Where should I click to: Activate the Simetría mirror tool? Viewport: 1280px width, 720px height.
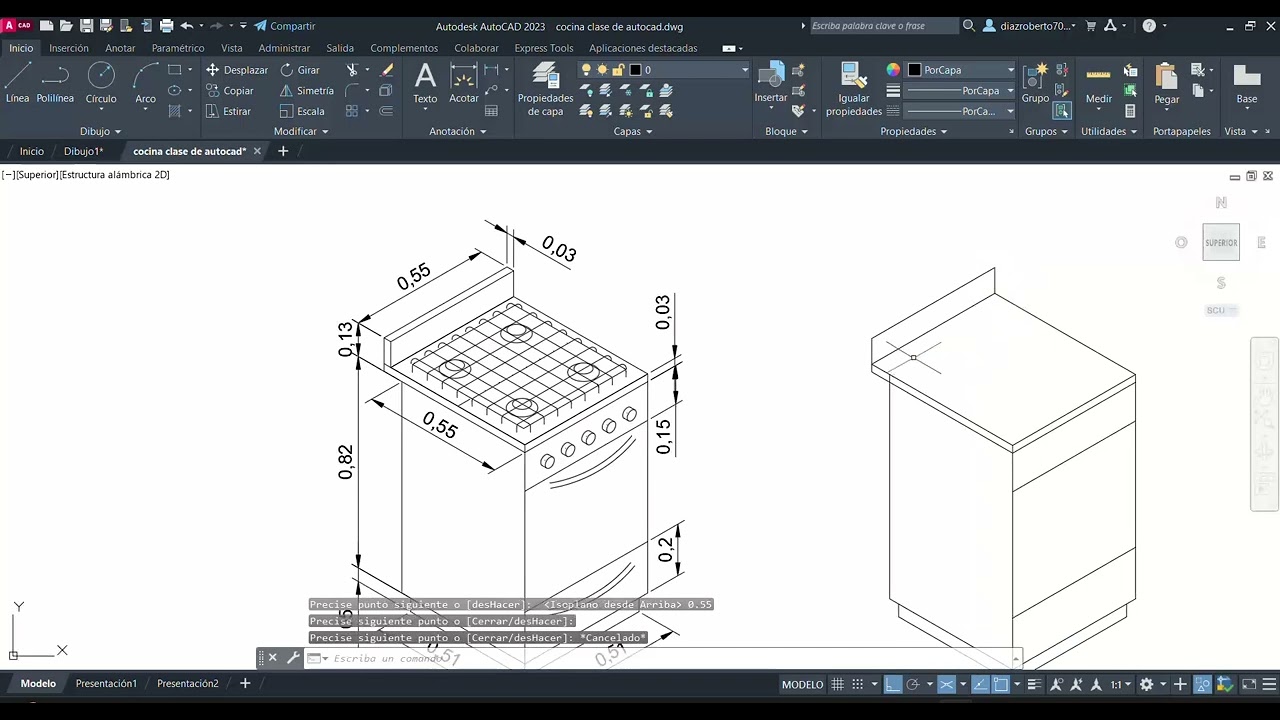[307, 91]
